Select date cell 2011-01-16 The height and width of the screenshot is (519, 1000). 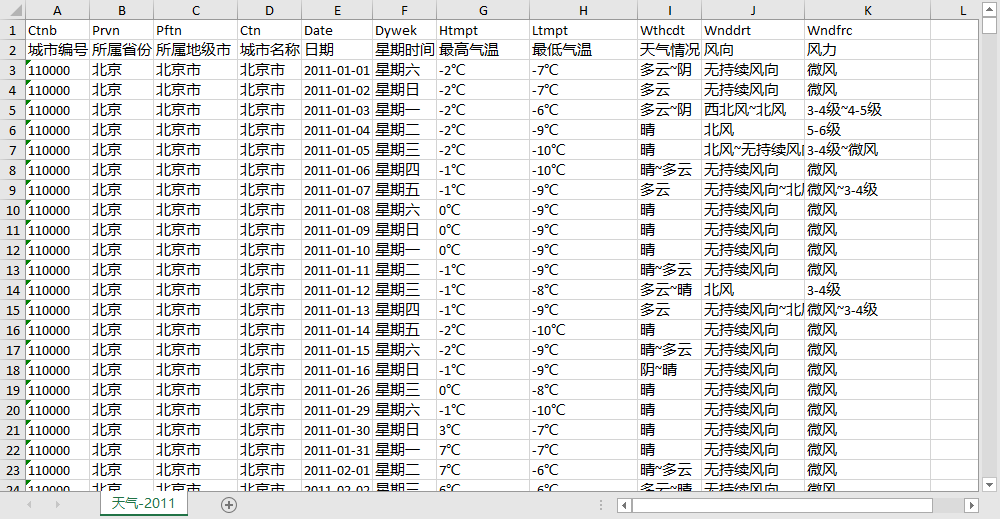pyautogui.click(x=337, y=370)
